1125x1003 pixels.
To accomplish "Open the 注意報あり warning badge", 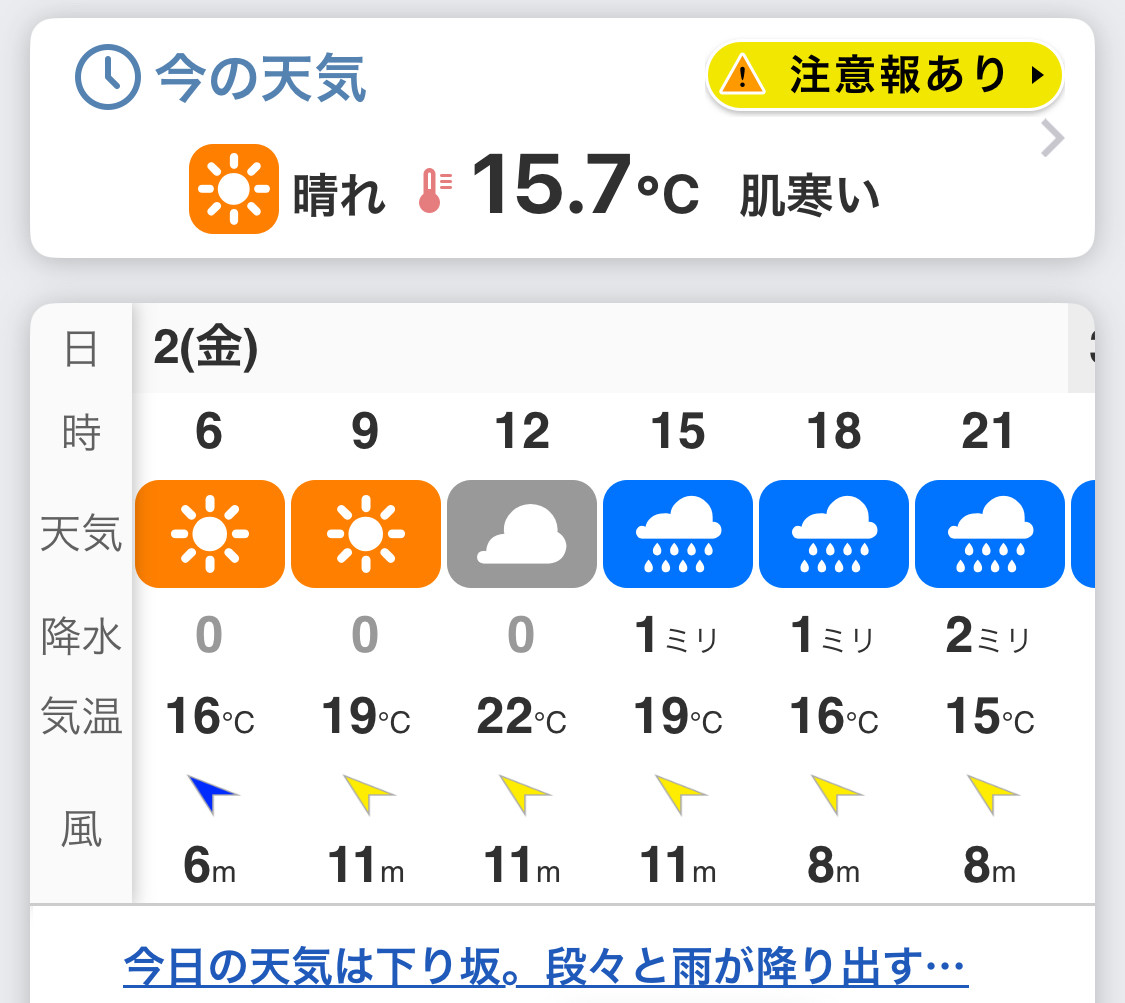I will [x=885, y=75].
